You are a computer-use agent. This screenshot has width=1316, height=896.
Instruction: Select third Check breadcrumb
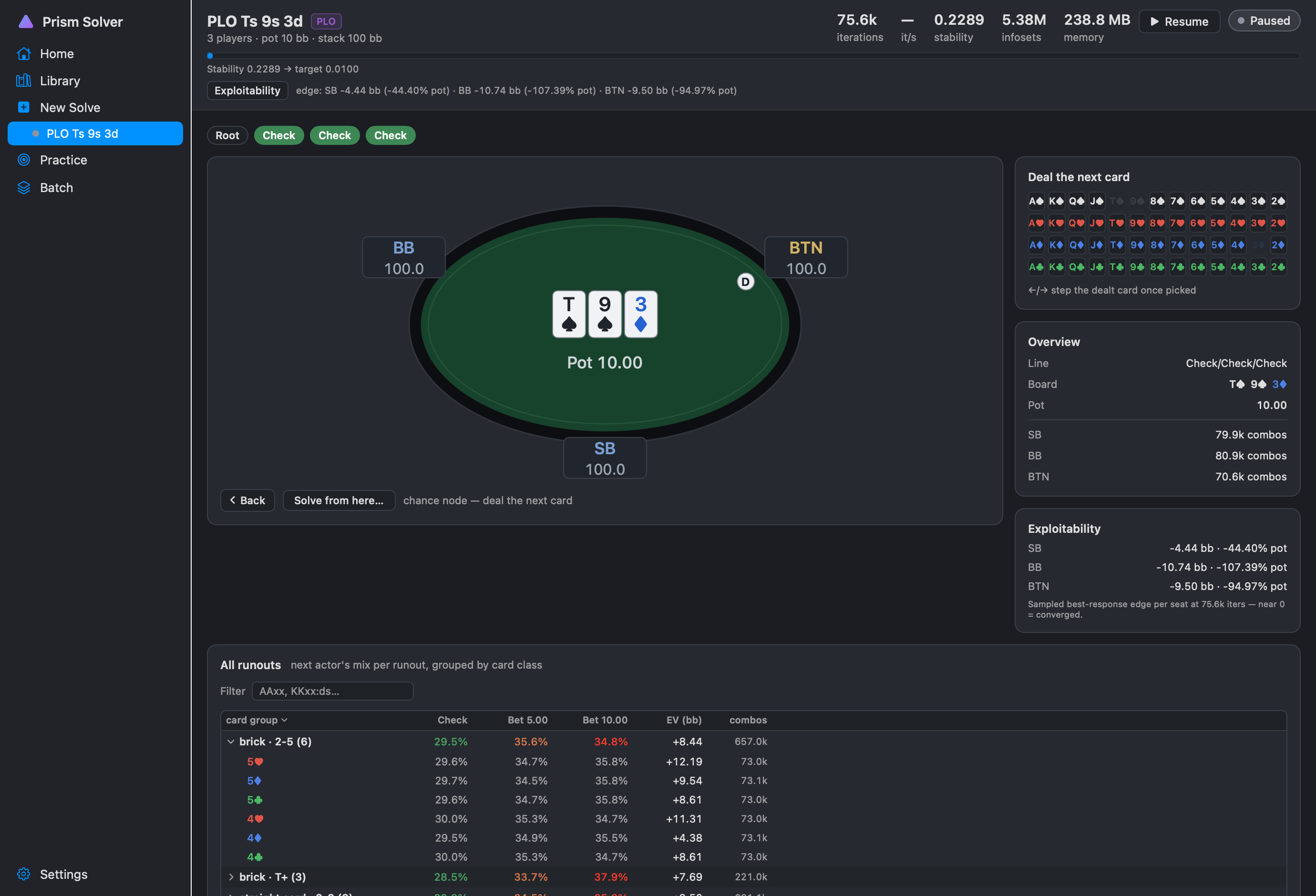coord(390,135)
